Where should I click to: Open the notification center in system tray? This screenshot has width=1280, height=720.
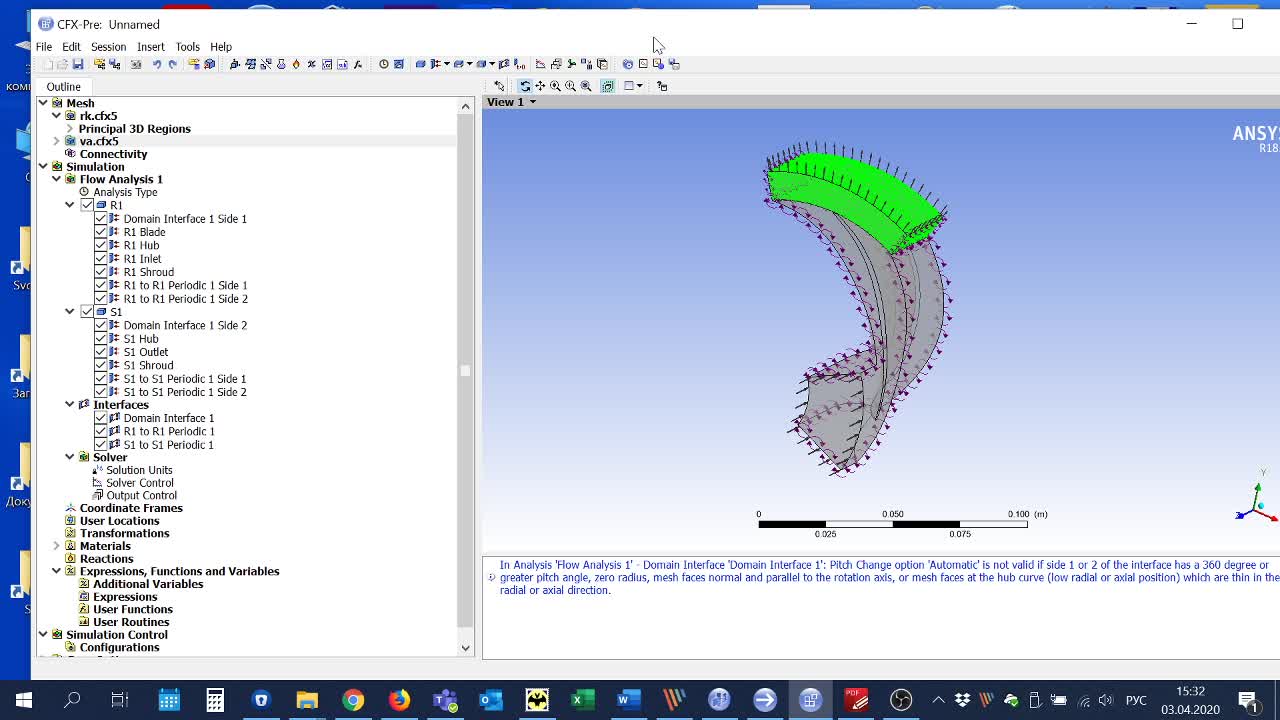pyautogui.click(x=1248, y=700)
